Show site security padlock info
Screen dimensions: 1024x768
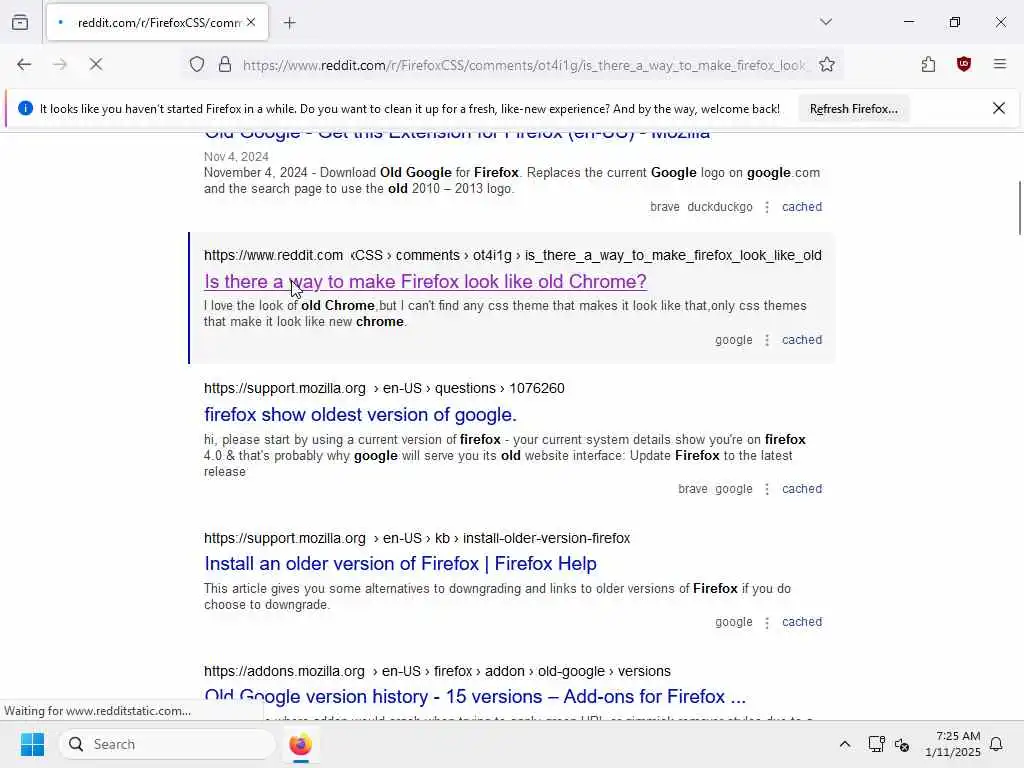(x=225, y=65)
